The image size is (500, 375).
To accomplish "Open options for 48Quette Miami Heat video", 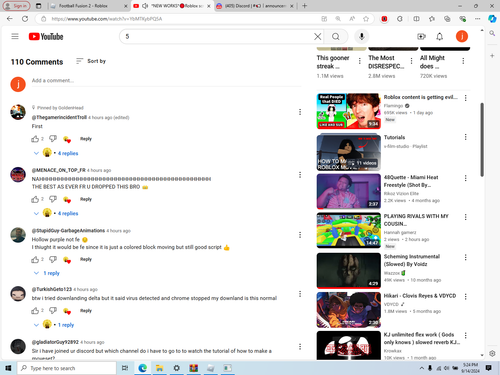I will 466,178.
